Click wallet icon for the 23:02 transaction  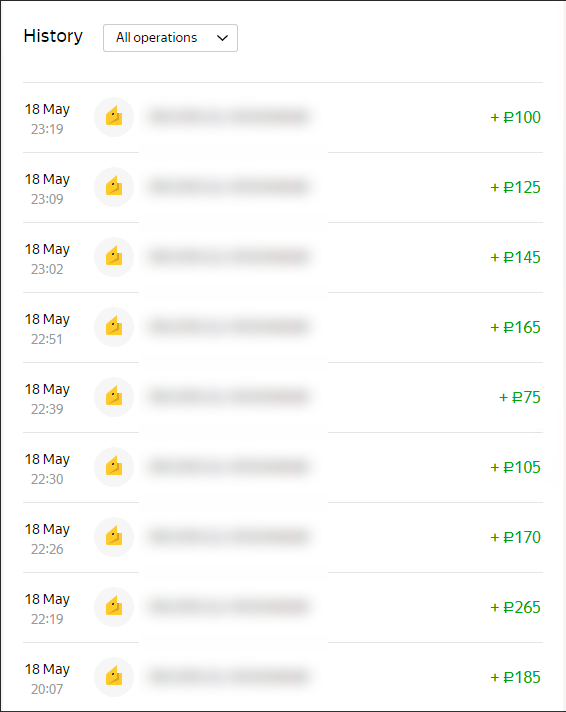coord(114,257)
